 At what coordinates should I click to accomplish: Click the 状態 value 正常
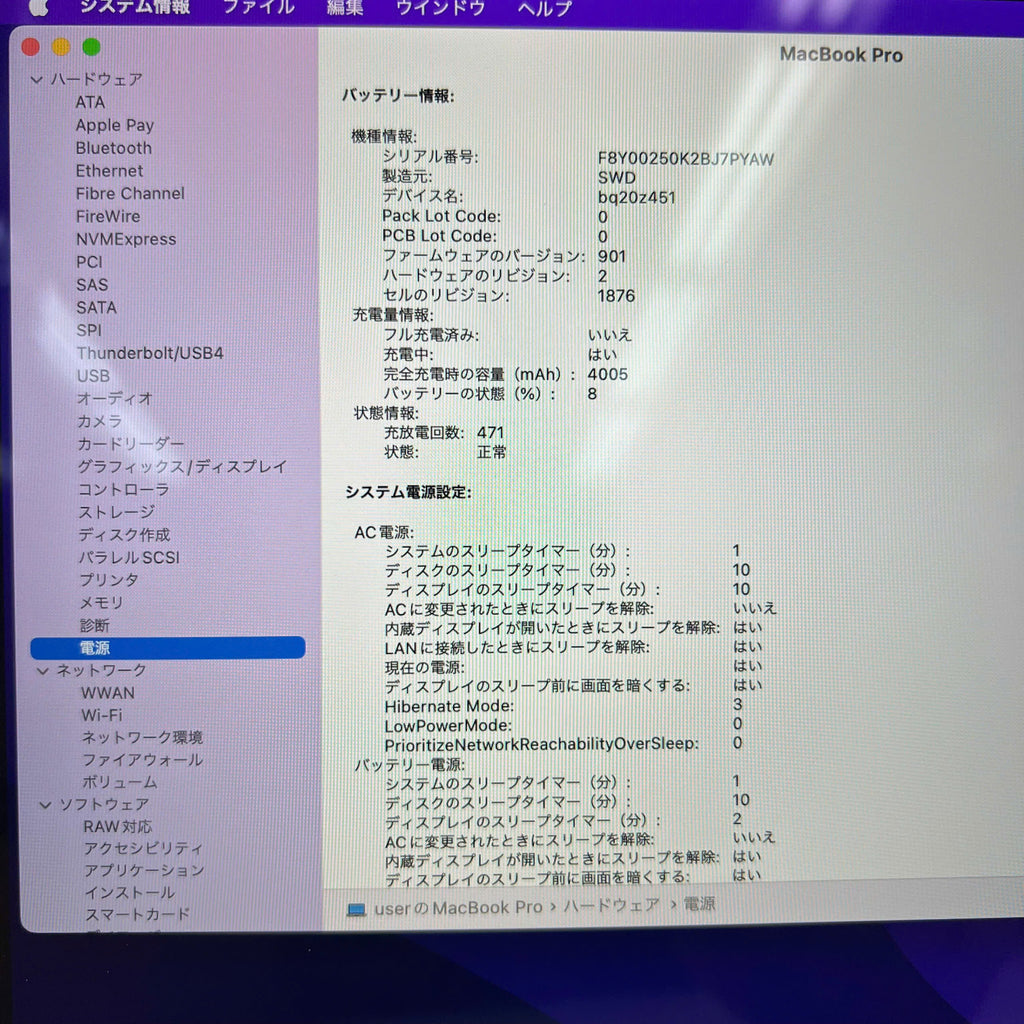(492, 453)
